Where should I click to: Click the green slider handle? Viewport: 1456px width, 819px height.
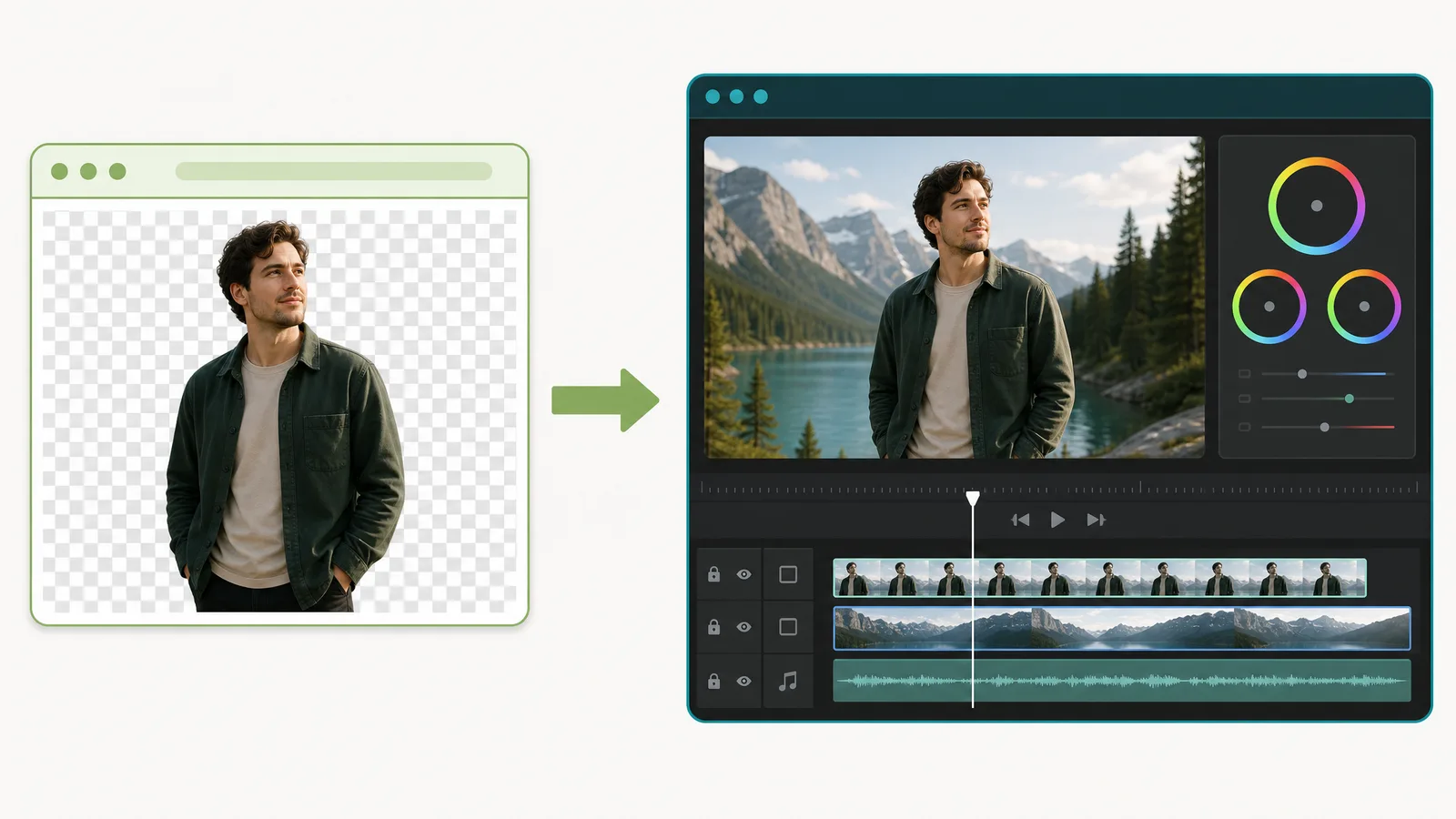point(1350,399)
